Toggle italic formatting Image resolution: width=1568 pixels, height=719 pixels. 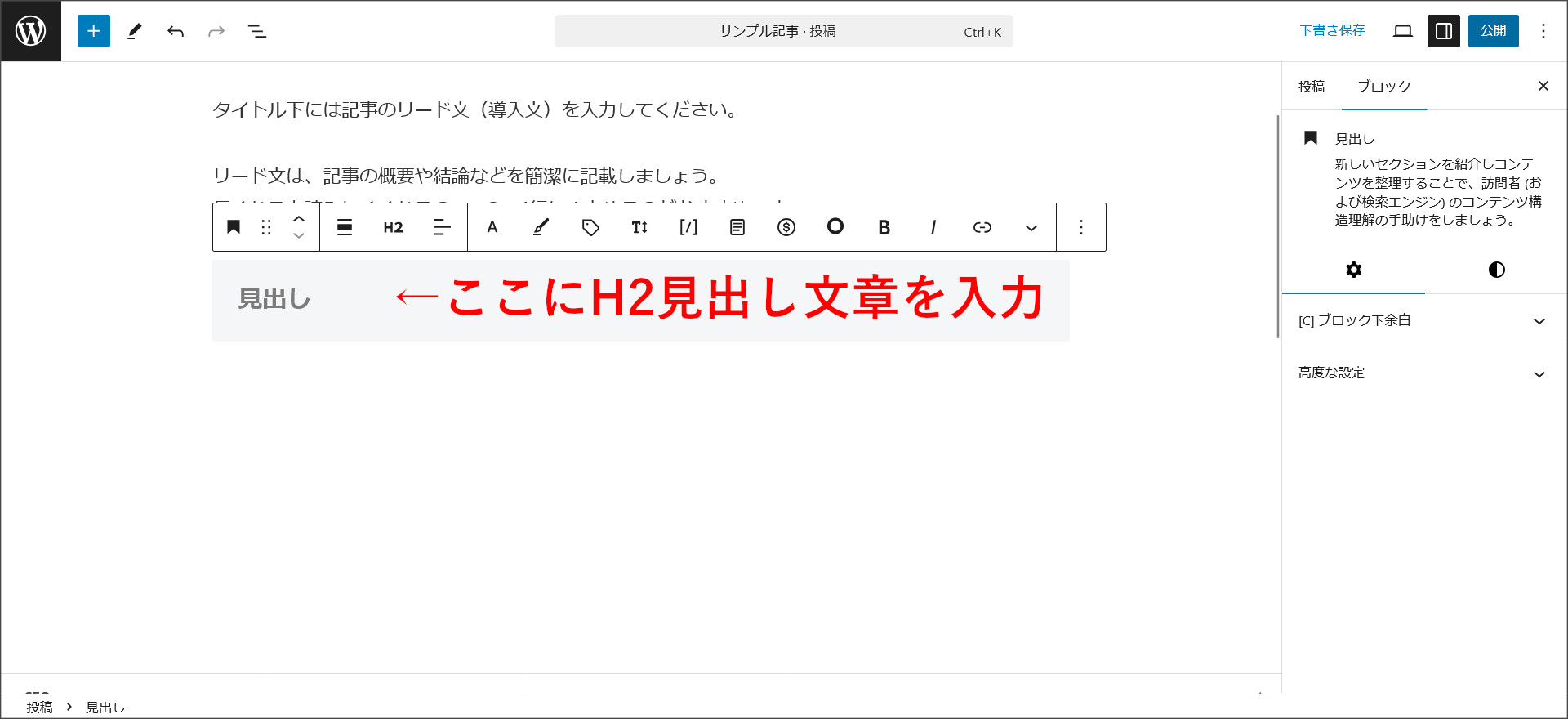[933, 227]
